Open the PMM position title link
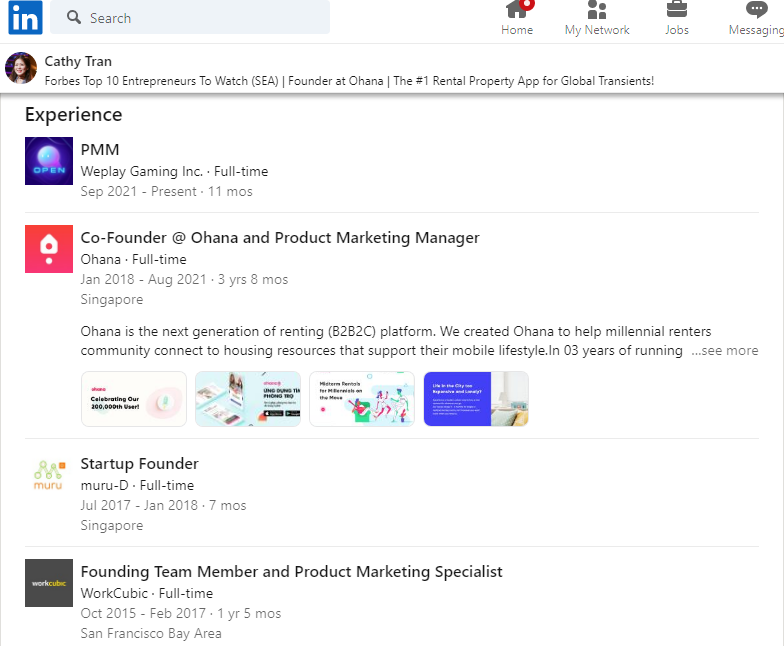Viewport: 784px width, 646px height. click(100, 150)
